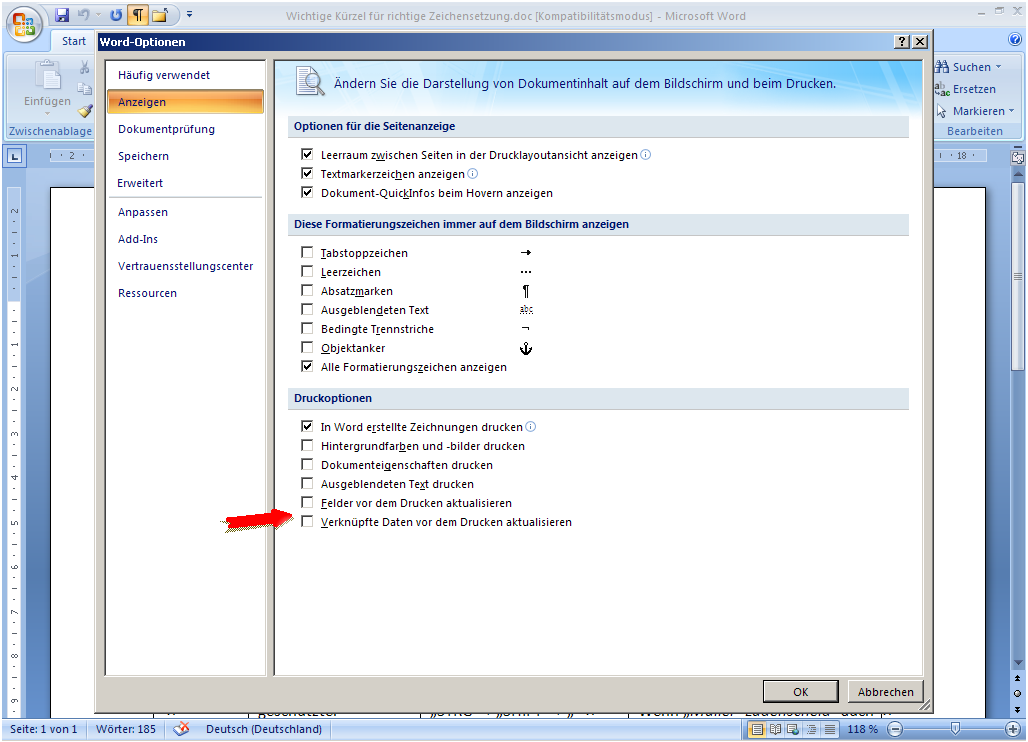
Task: Click the blue Repeat arrow icon
Action: click(116, 14)
